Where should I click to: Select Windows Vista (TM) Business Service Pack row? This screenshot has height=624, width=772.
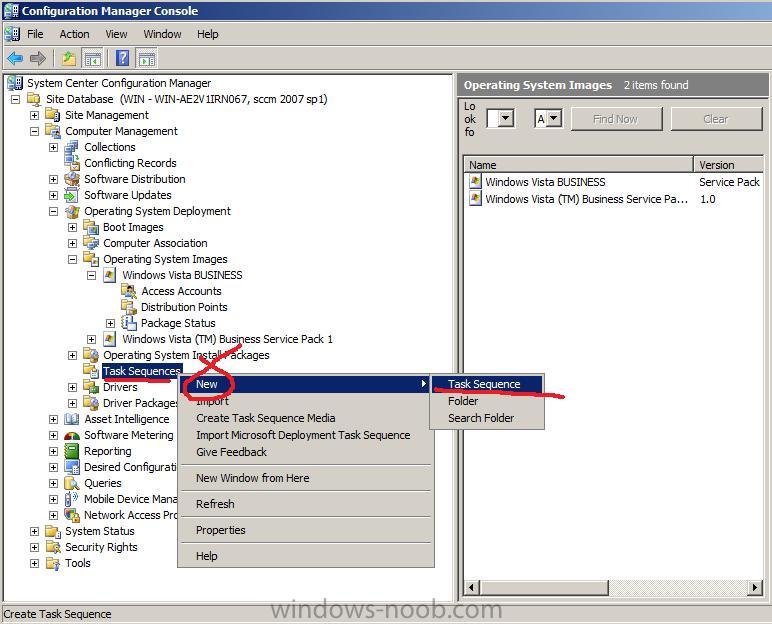613,199
